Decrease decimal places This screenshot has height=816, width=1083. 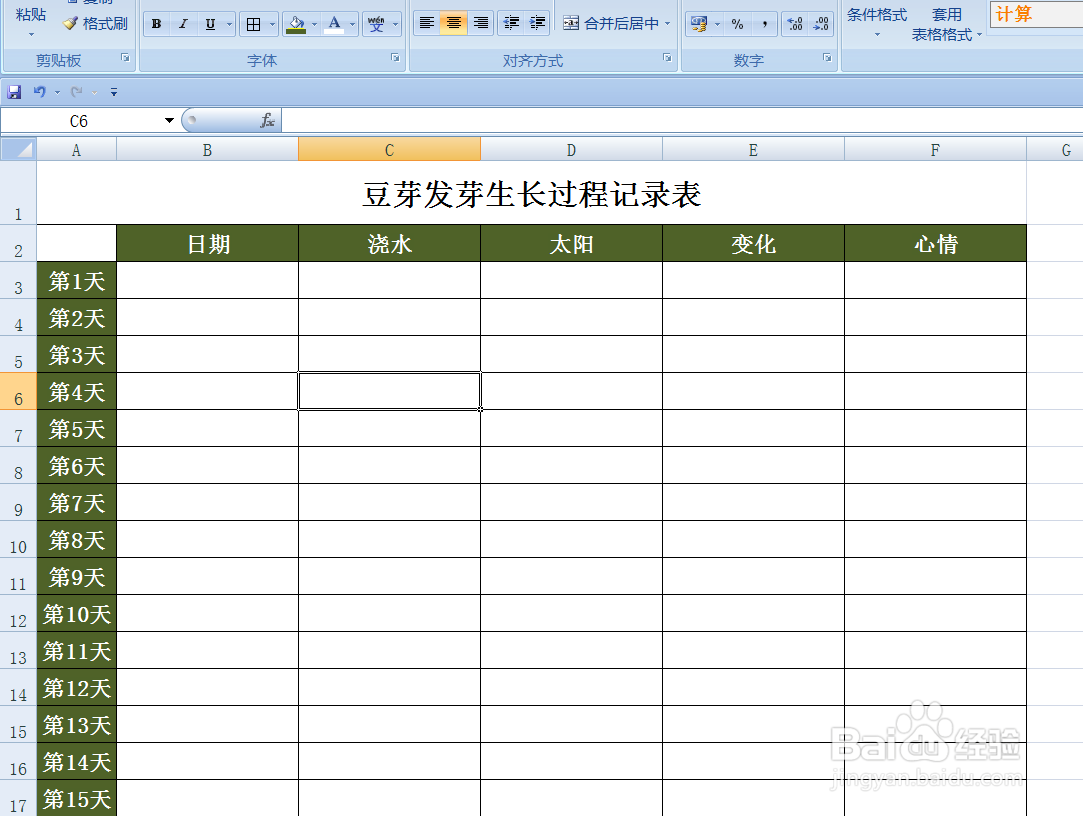(821, 24)
